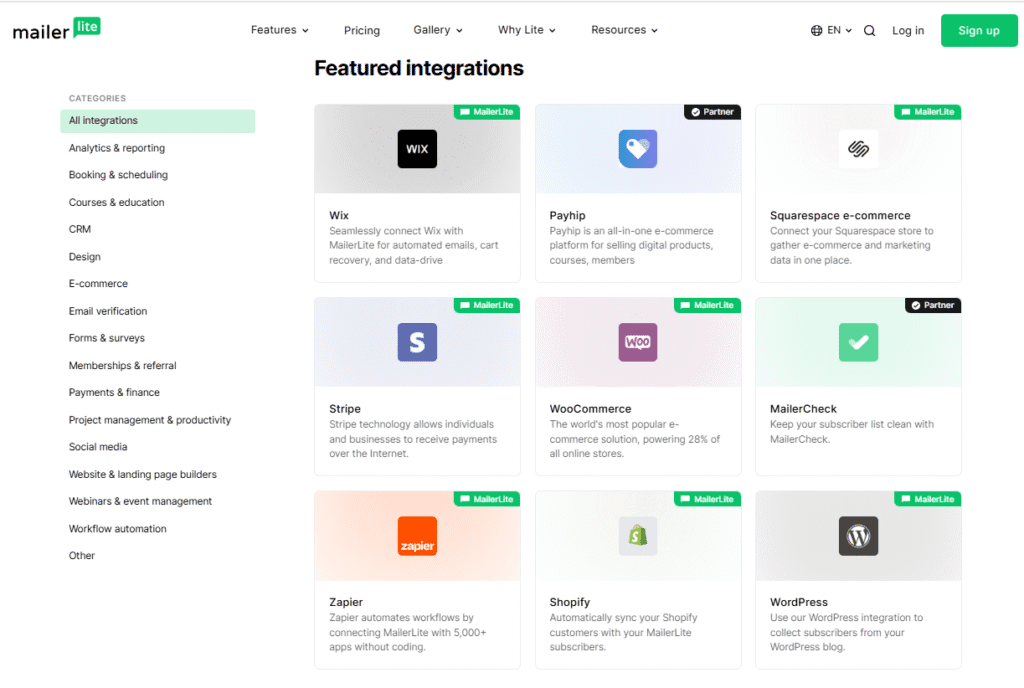Select Analytics & reporting category
This screenshot has height=688, width=1024.
coord(117,148)
